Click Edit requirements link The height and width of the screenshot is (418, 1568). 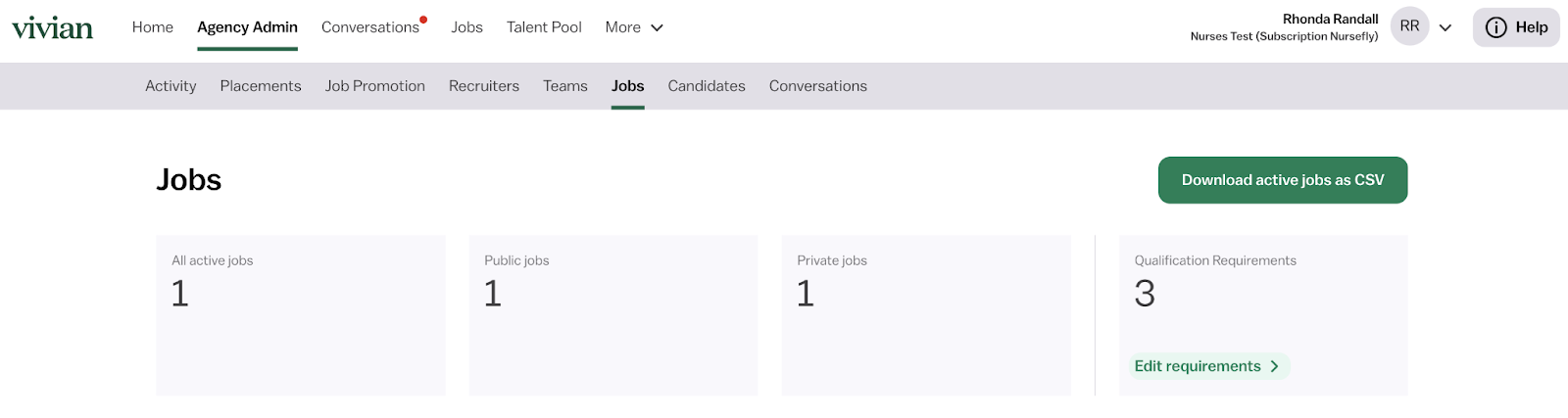point(1208,366)
